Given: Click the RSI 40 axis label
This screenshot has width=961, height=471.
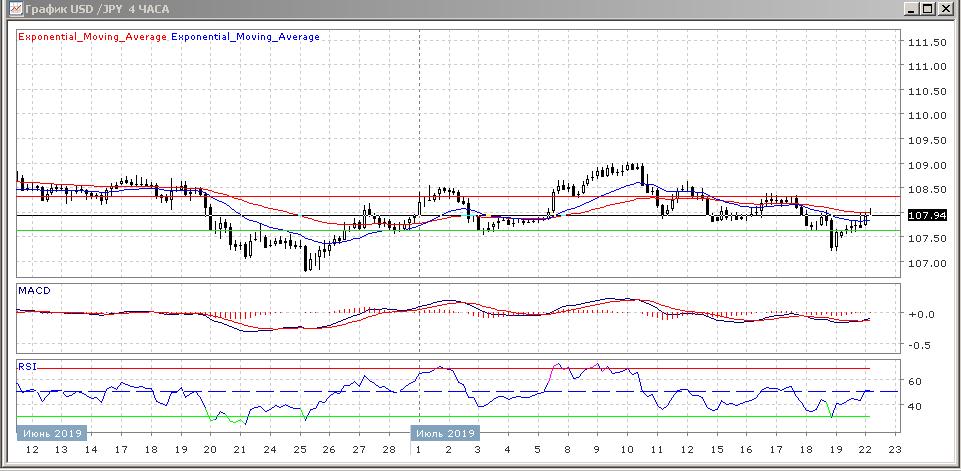Looking at the screenshot, I should tap(914, 406).
